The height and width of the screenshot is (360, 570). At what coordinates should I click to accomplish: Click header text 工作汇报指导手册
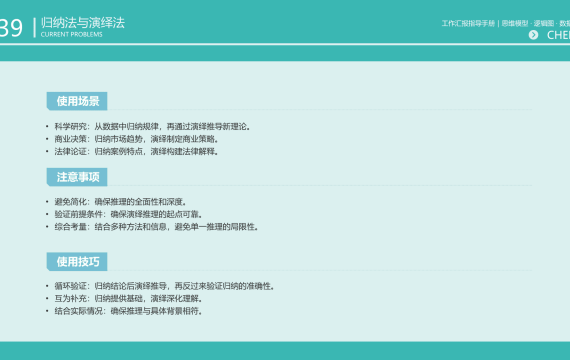click(x=468, y=24)
